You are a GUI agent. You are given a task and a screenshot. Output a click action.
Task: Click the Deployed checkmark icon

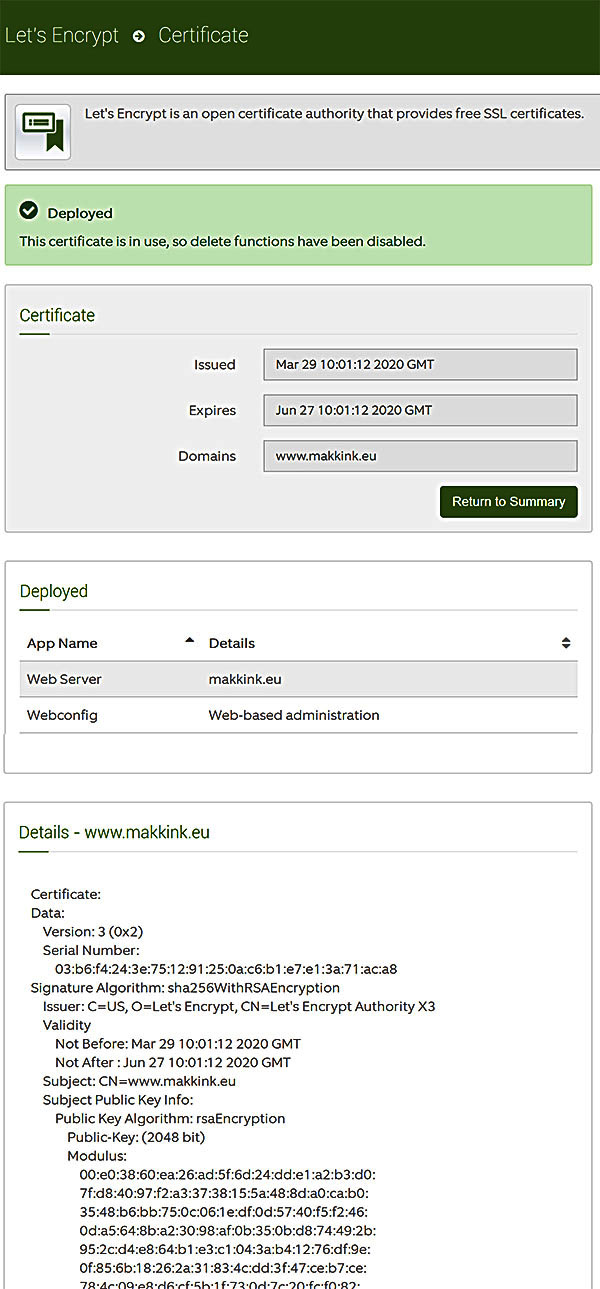pos(29,211)
